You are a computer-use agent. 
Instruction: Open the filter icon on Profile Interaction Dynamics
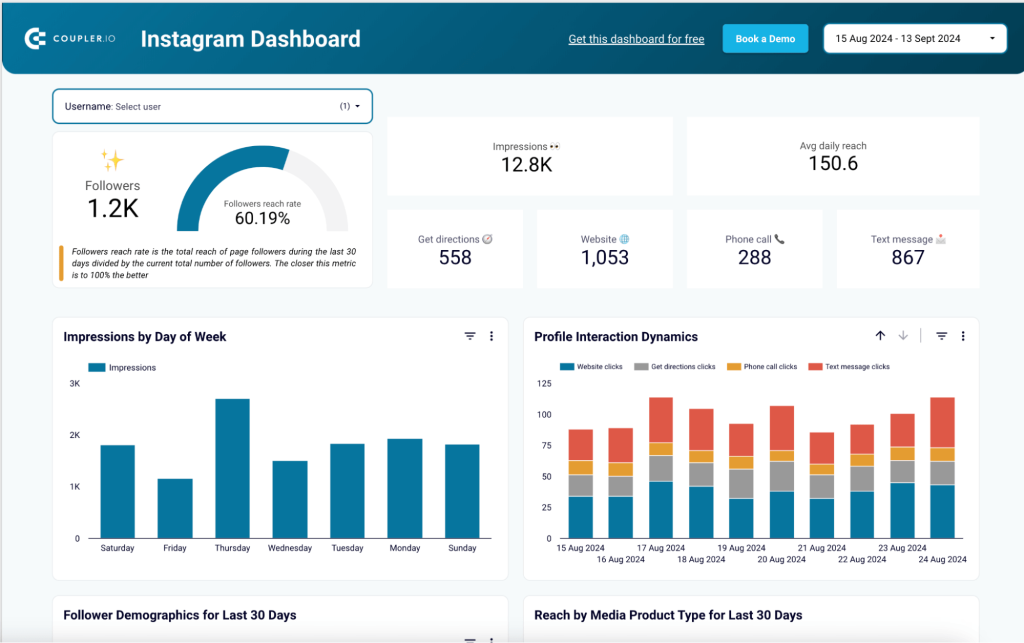pyautogui.click(x=941, y=336)
